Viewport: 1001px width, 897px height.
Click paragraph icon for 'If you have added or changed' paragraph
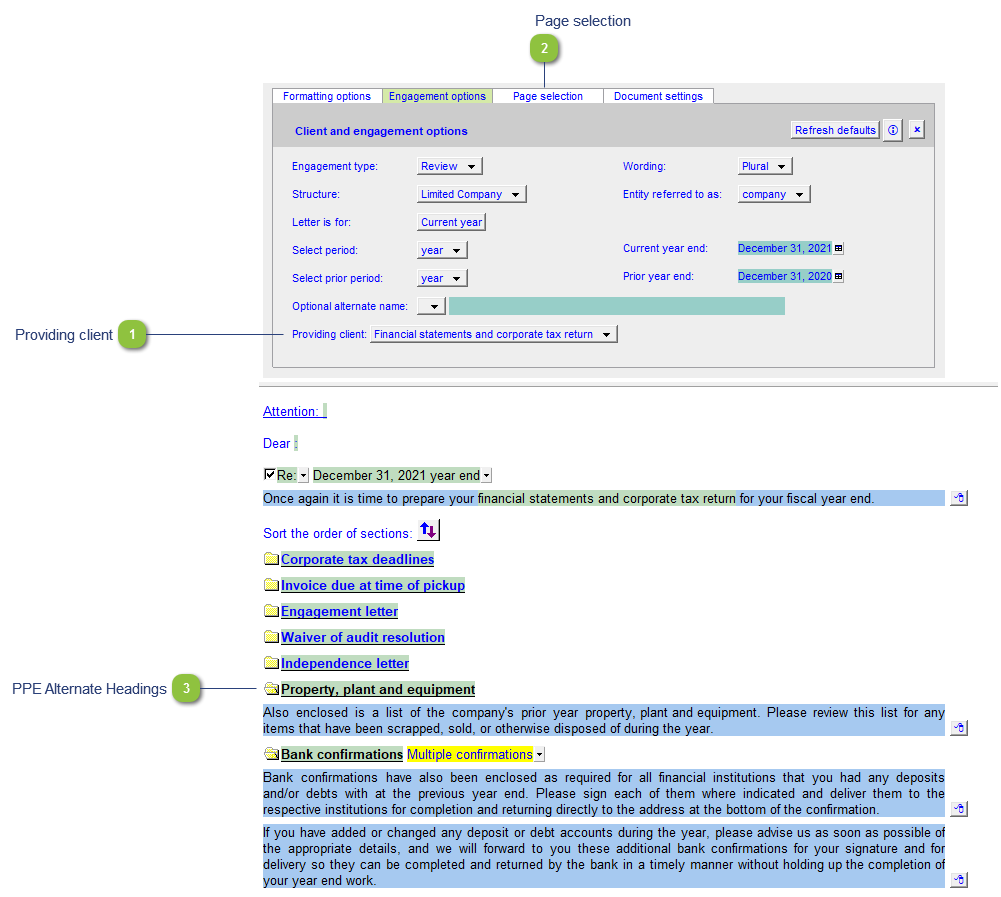(x=959, y=880)
